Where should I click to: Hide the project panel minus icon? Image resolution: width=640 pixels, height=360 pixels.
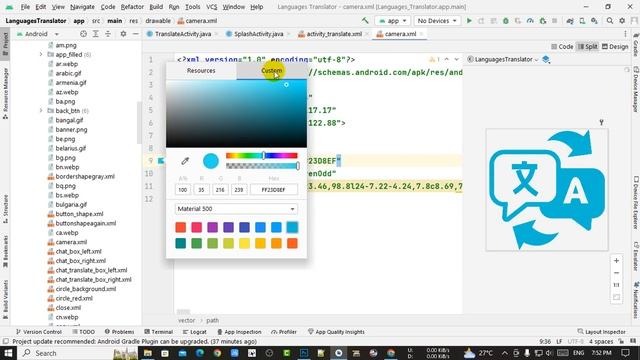[x=135, y=34]
